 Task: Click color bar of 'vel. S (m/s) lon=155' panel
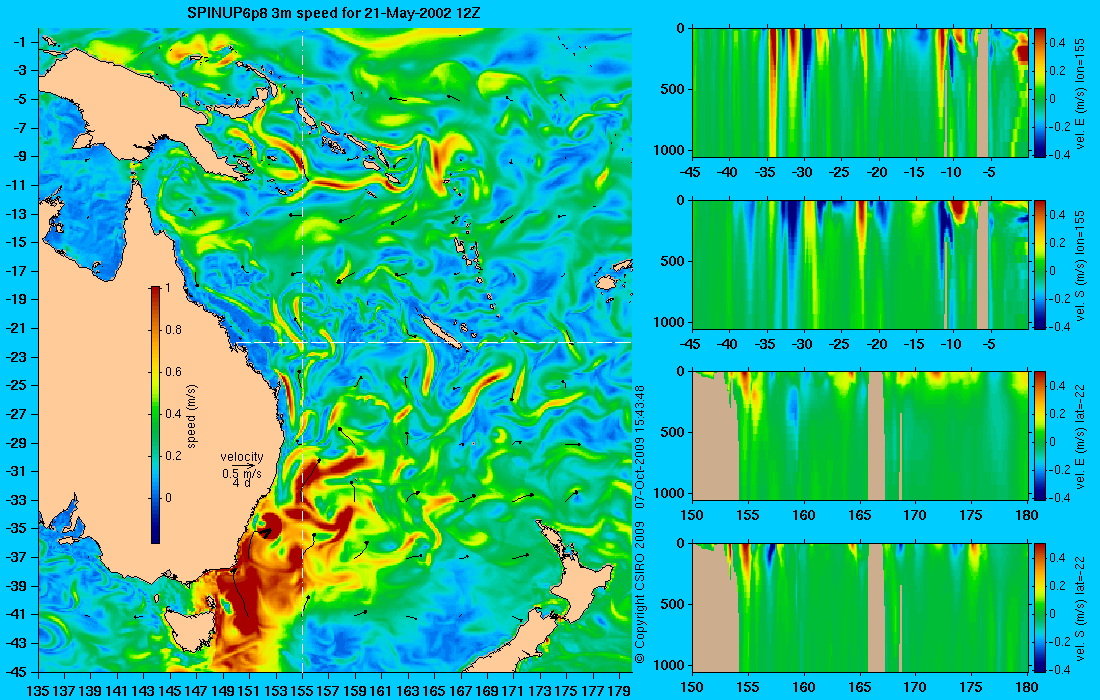pos(1039,264)
